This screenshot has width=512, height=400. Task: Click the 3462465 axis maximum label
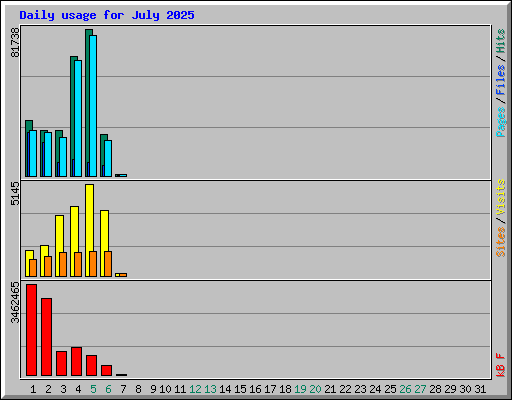click(15, 303)
